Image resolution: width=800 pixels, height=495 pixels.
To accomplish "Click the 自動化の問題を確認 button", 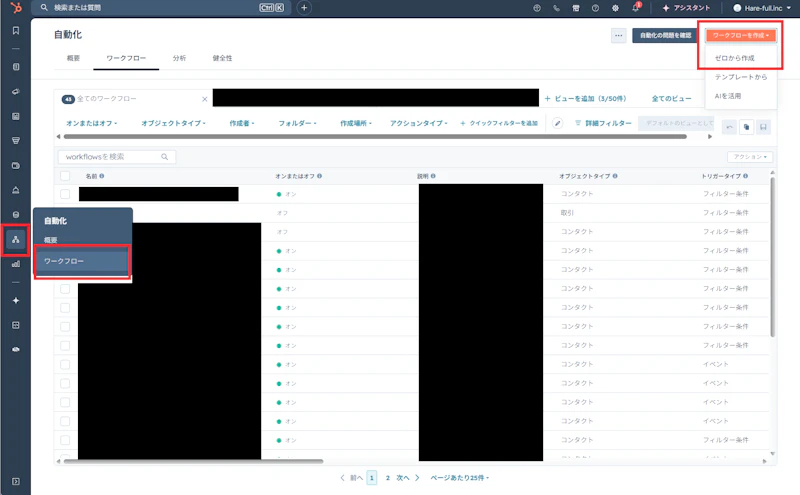I will [x=666, y=35].
